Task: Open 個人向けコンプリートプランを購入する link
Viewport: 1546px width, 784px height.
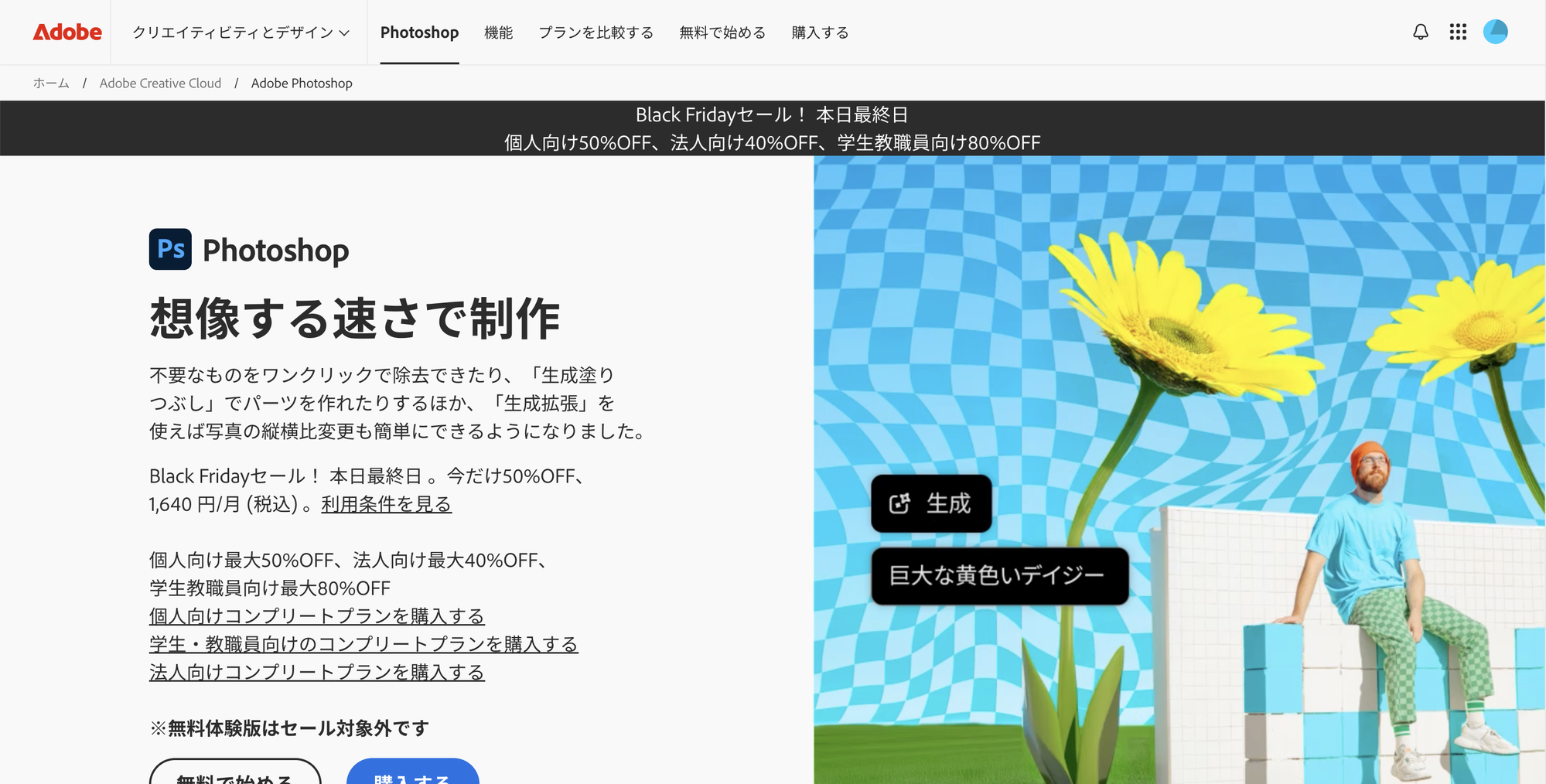Action: click(x=316, y=616)
